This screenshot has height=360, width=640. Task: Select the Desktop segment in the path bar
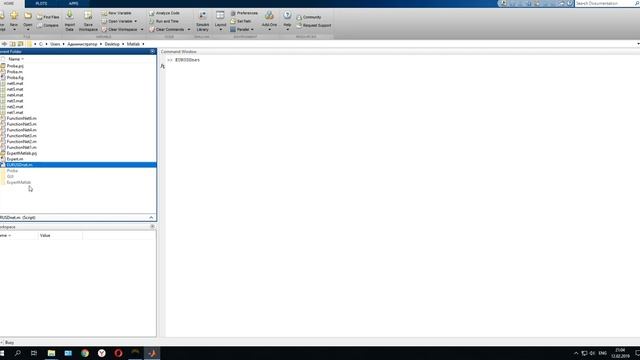click(112, 44)
